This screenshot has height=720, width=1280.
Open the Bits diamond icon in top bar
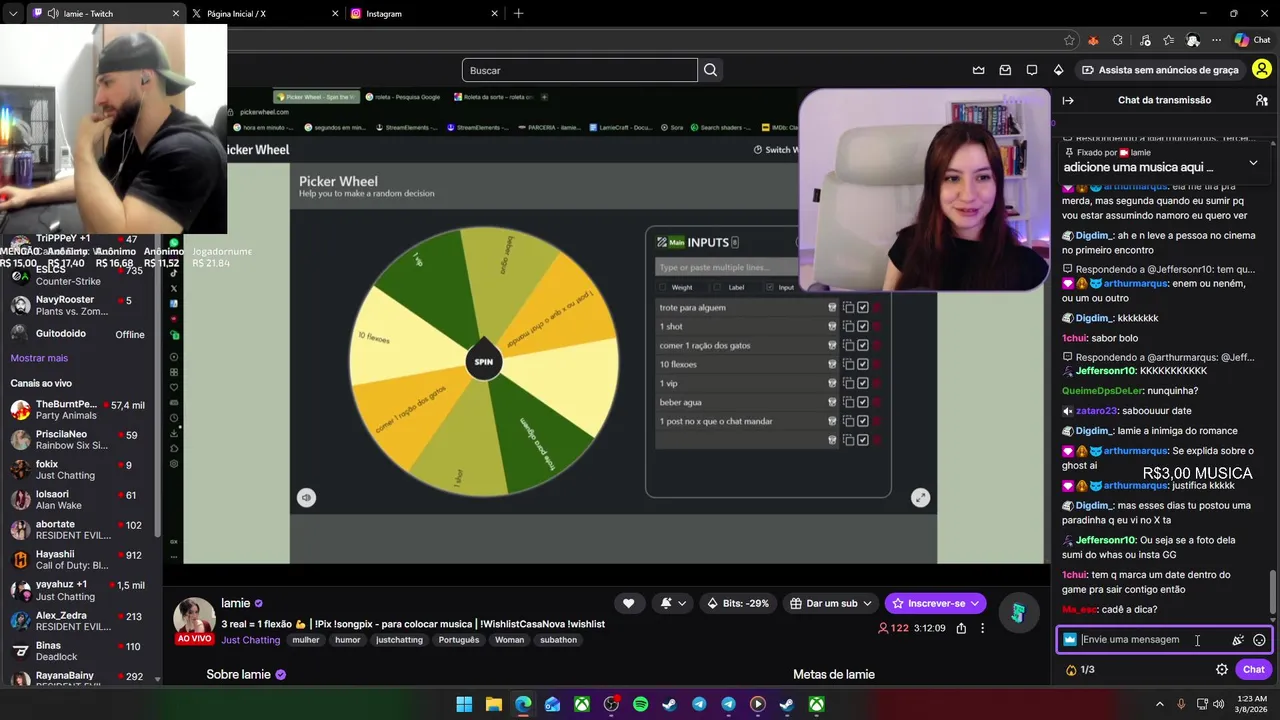(x=1058, y=70)
